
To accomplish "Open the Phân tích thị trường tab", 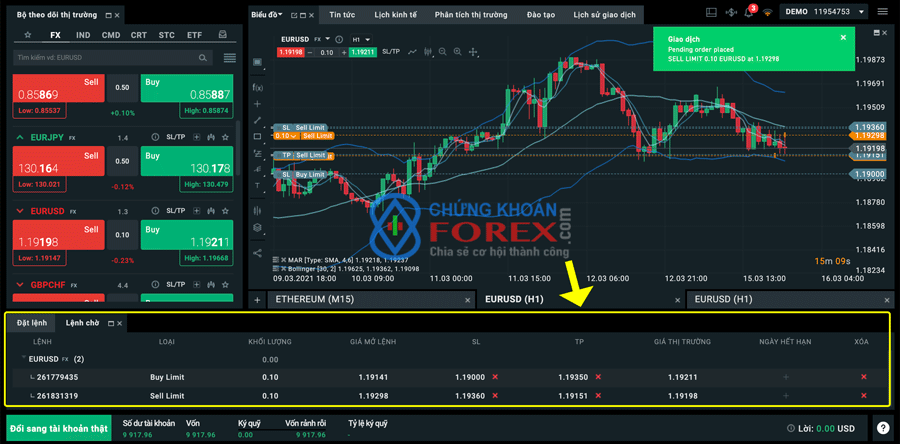I will (471, 15).
